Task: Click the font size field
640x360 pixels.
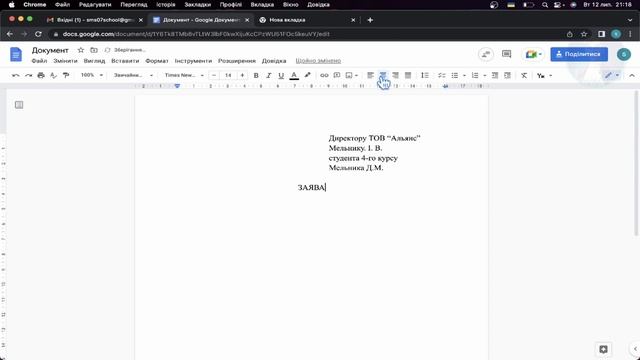Action: pos(228,76)
